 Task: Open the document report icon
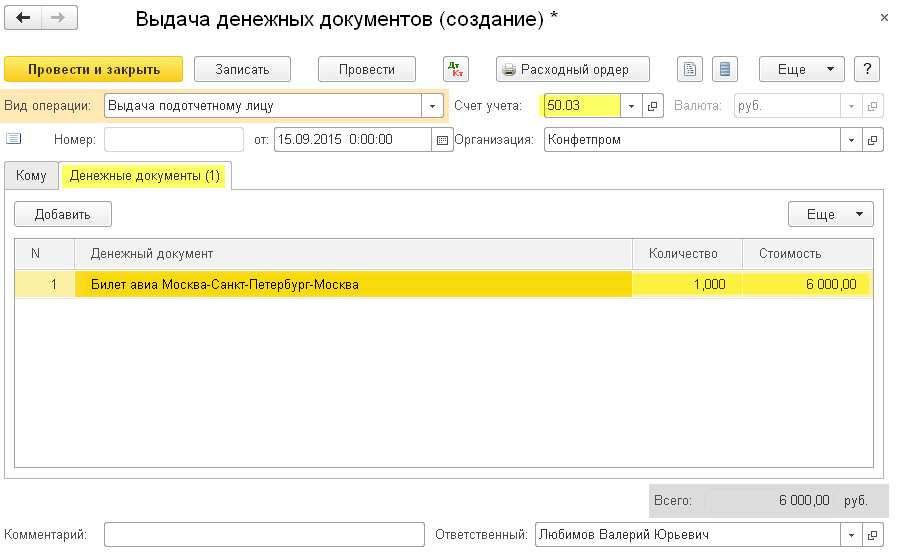(x=689, y=69)
